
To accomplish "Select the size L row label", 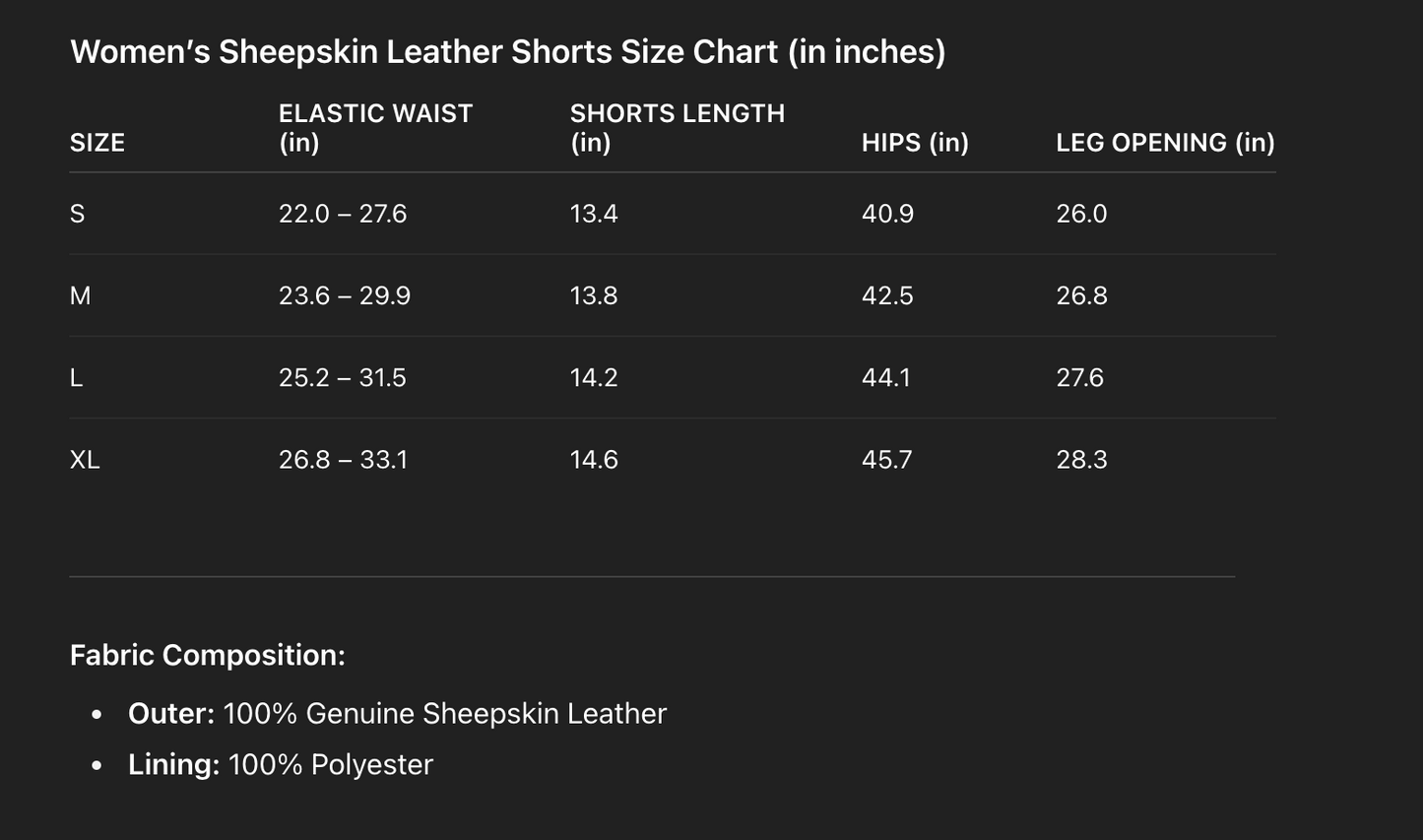I will click(77, 378).
